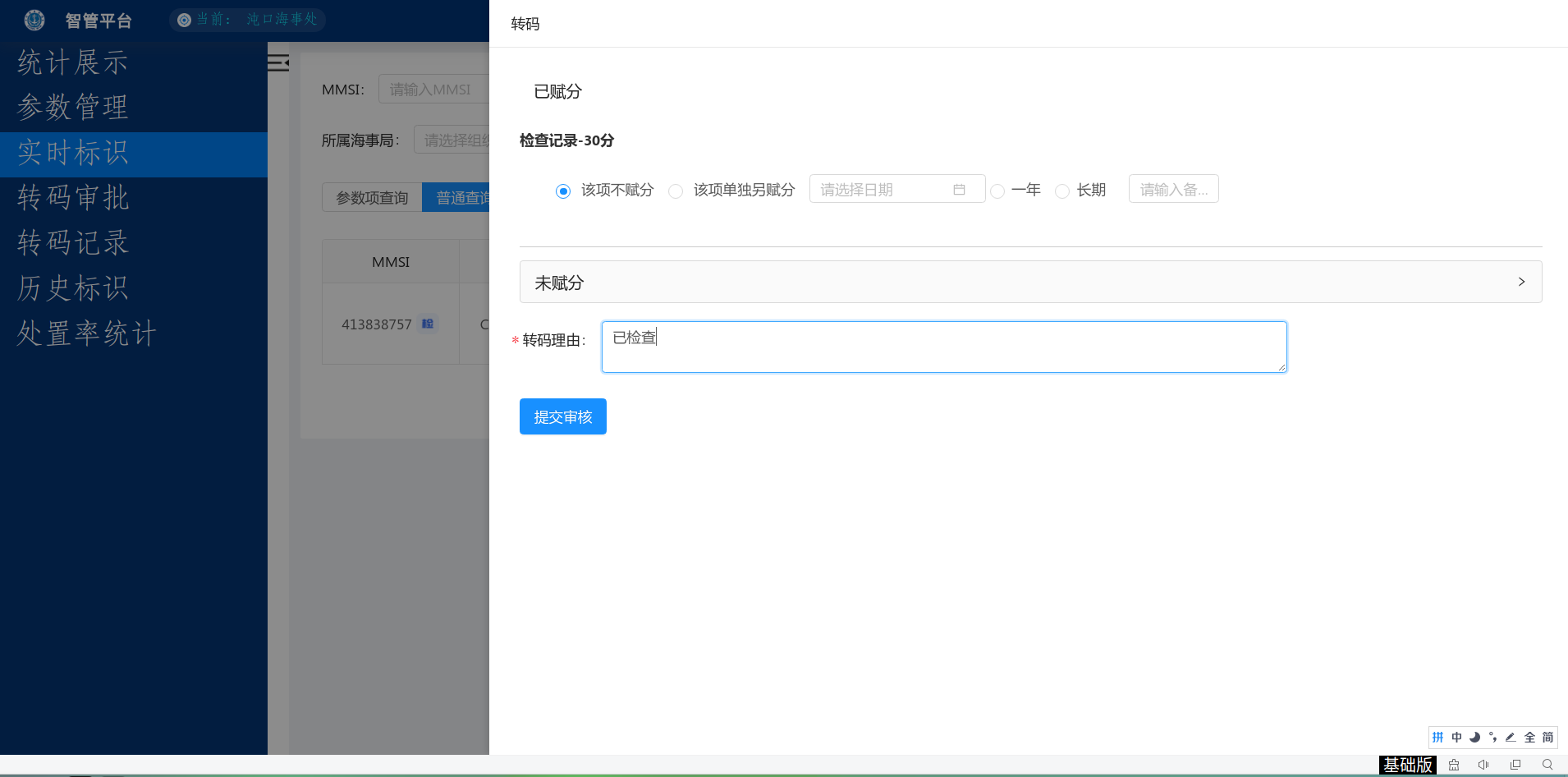Switch to the 参数项查询 tab
This screenshot has height=777, width=1568.
372,197
